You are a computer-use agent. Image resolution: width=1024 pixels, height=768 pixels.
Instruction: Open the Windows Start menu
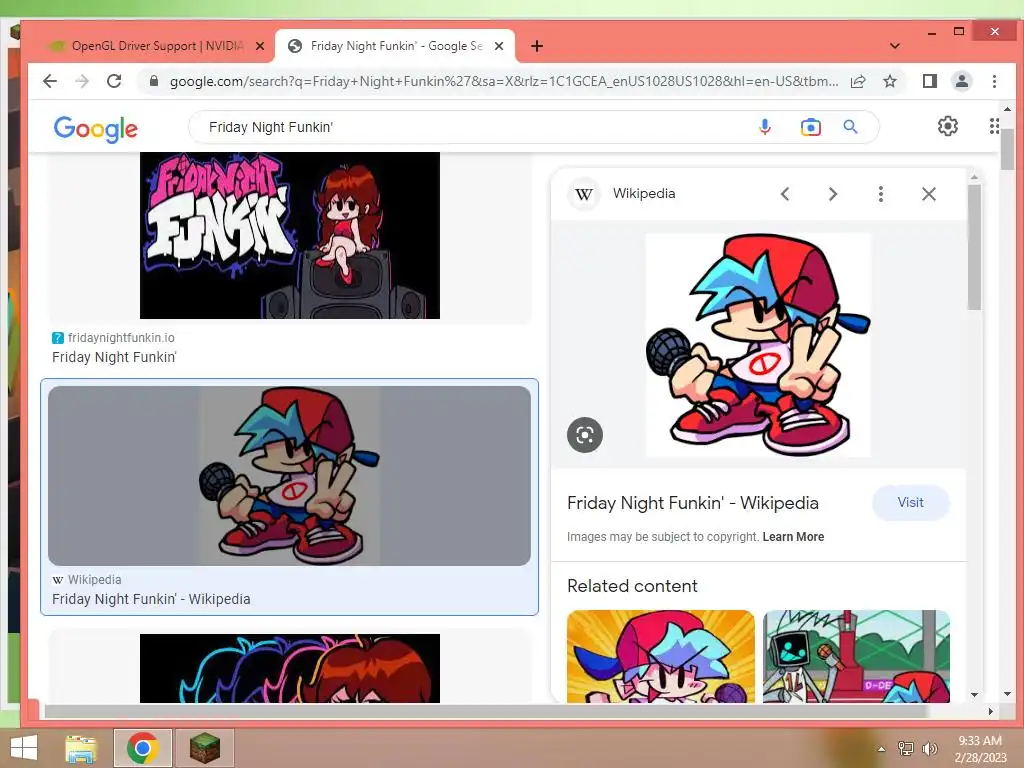click(x=24, y=748)
